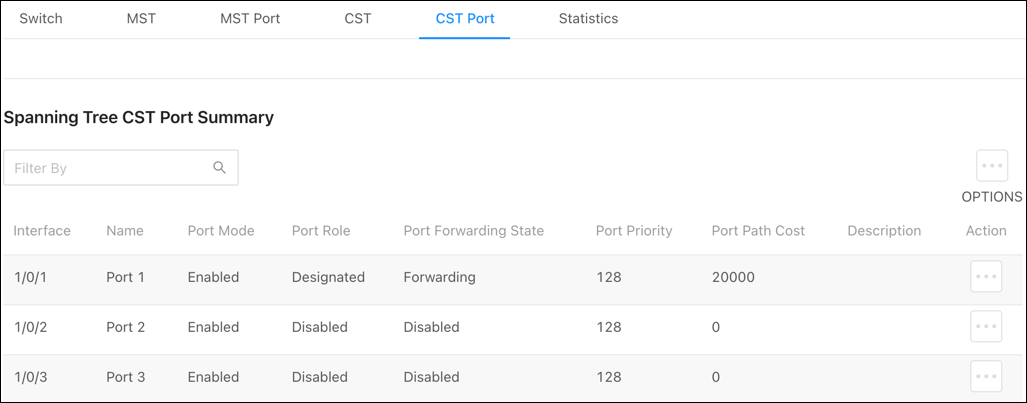The image size is (1027, 403).
Task: Click the Port Path Cost column header
Action: pyautogui.click(x=758, y=231)
